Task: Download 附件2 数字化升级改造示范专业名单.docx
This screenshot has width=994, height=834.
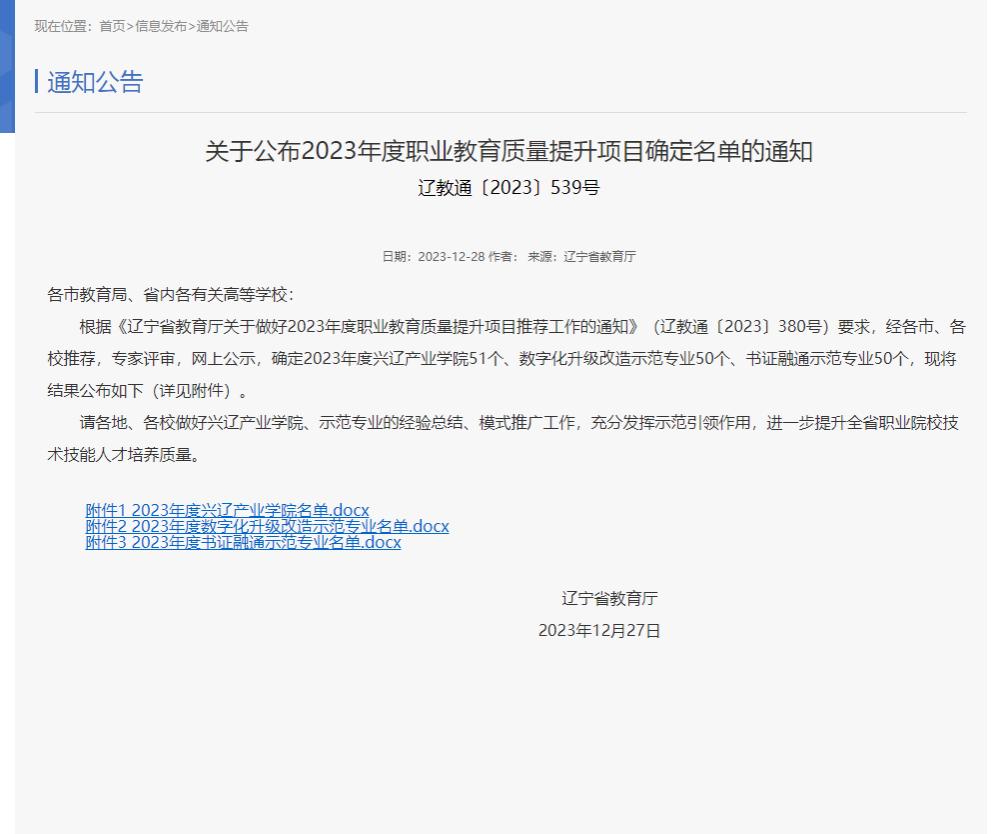Action: (267, 526)
